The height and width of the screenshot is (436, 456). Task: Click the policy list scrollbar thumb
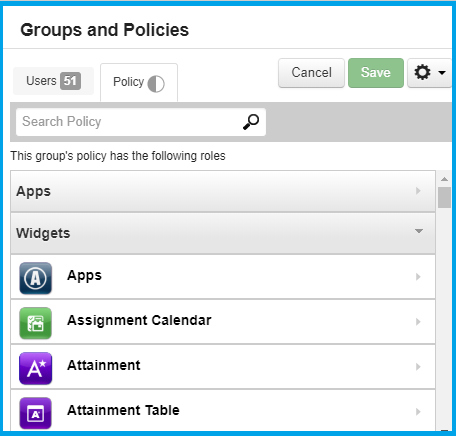[x=444, y=197]
